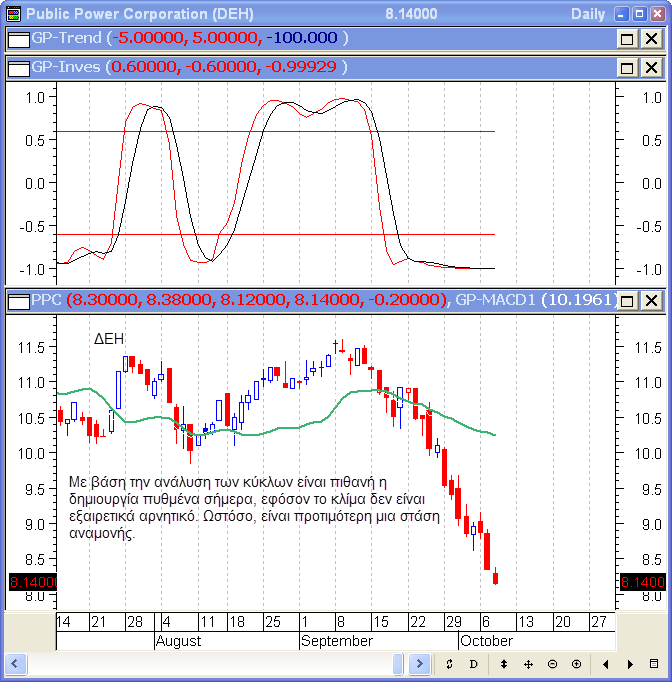Click the refresh/rescale chart icon in bottom toolbar
This screenshot has height=682, width=672.
449,664
